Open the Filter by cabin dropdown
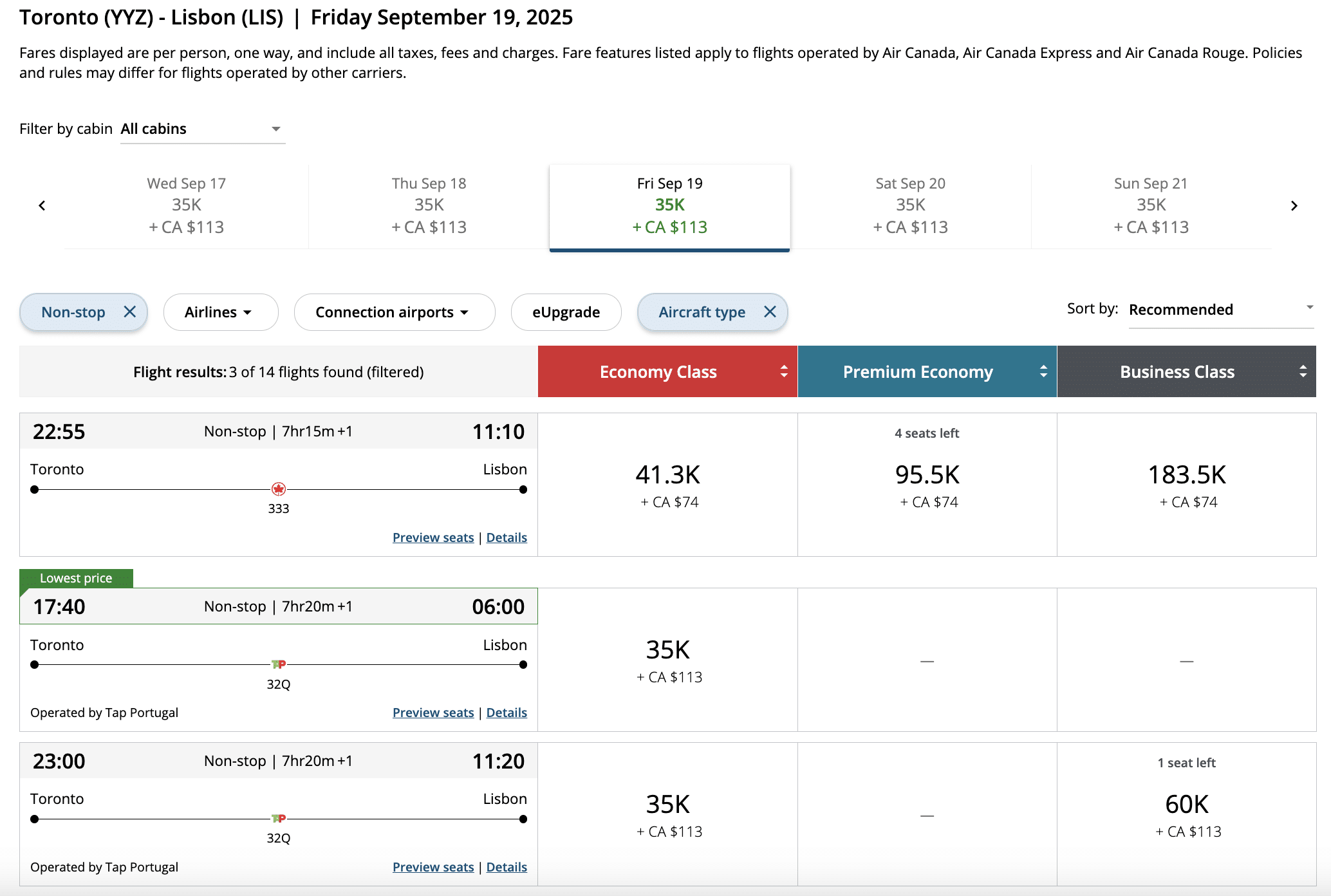 [x=203, y=129]
